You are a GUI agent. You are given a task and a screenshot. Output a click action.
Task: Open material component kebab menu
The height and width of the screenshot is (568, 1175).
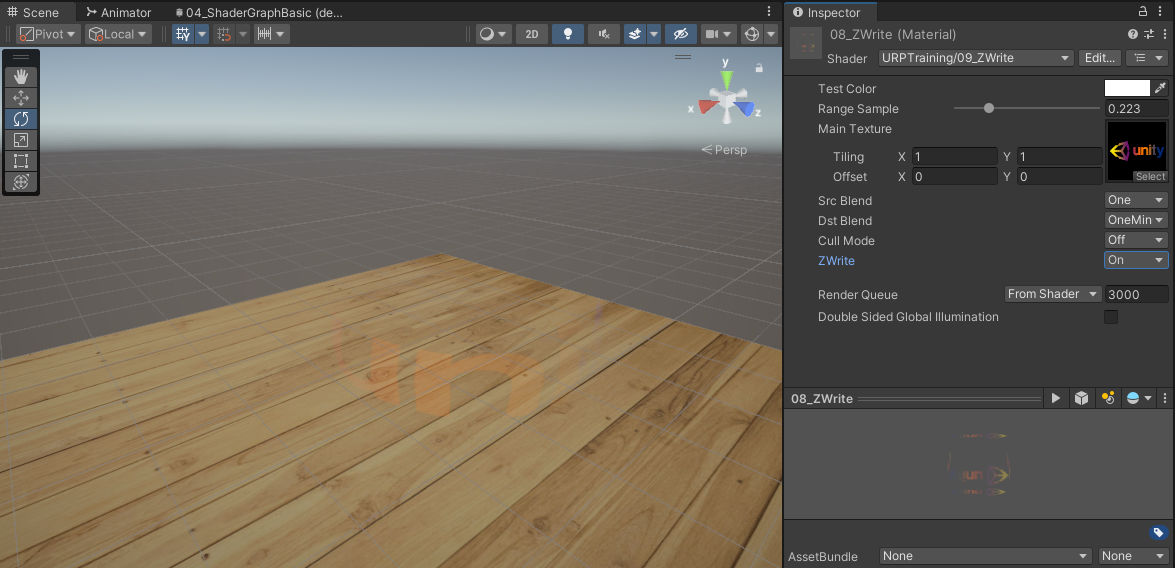point(1165,34)
